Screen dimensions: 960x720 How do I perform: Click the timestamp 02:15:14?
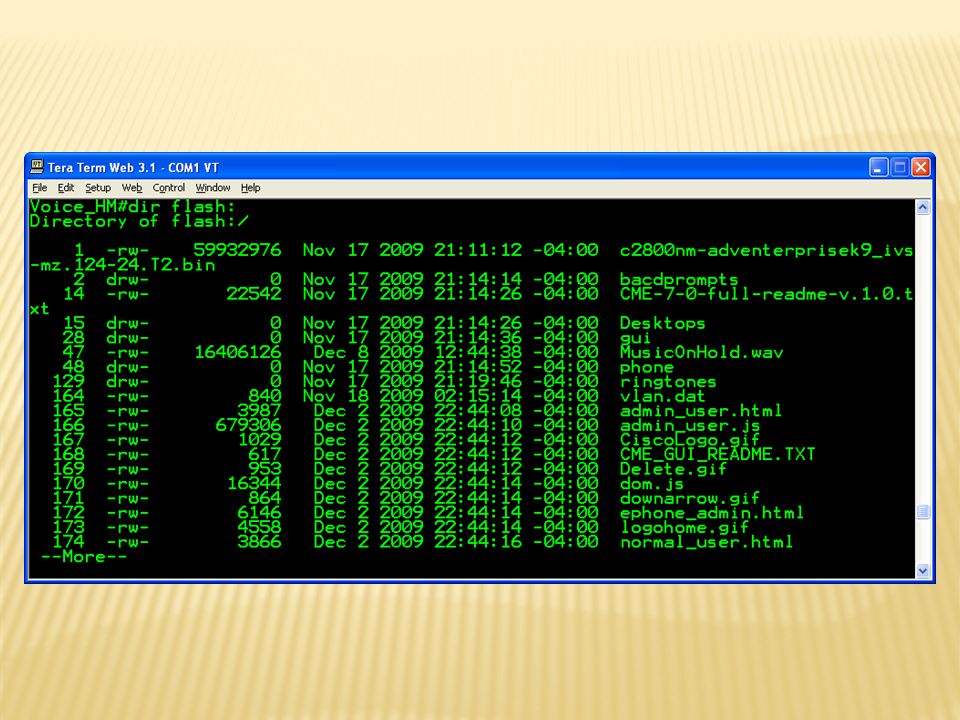(x=478, y=397)
